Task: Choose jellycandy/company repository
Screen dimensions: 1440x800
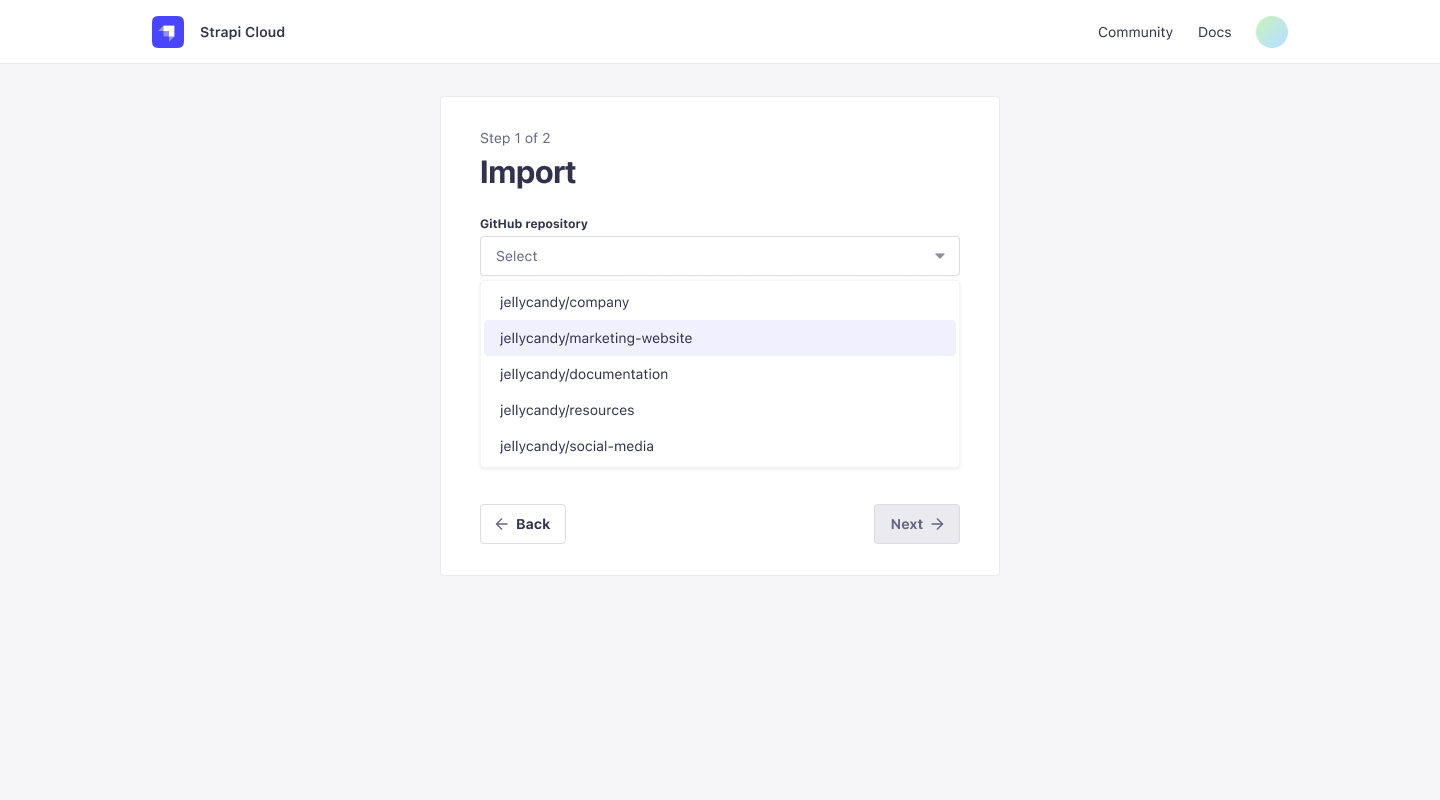Action: (x=564, y=302)
